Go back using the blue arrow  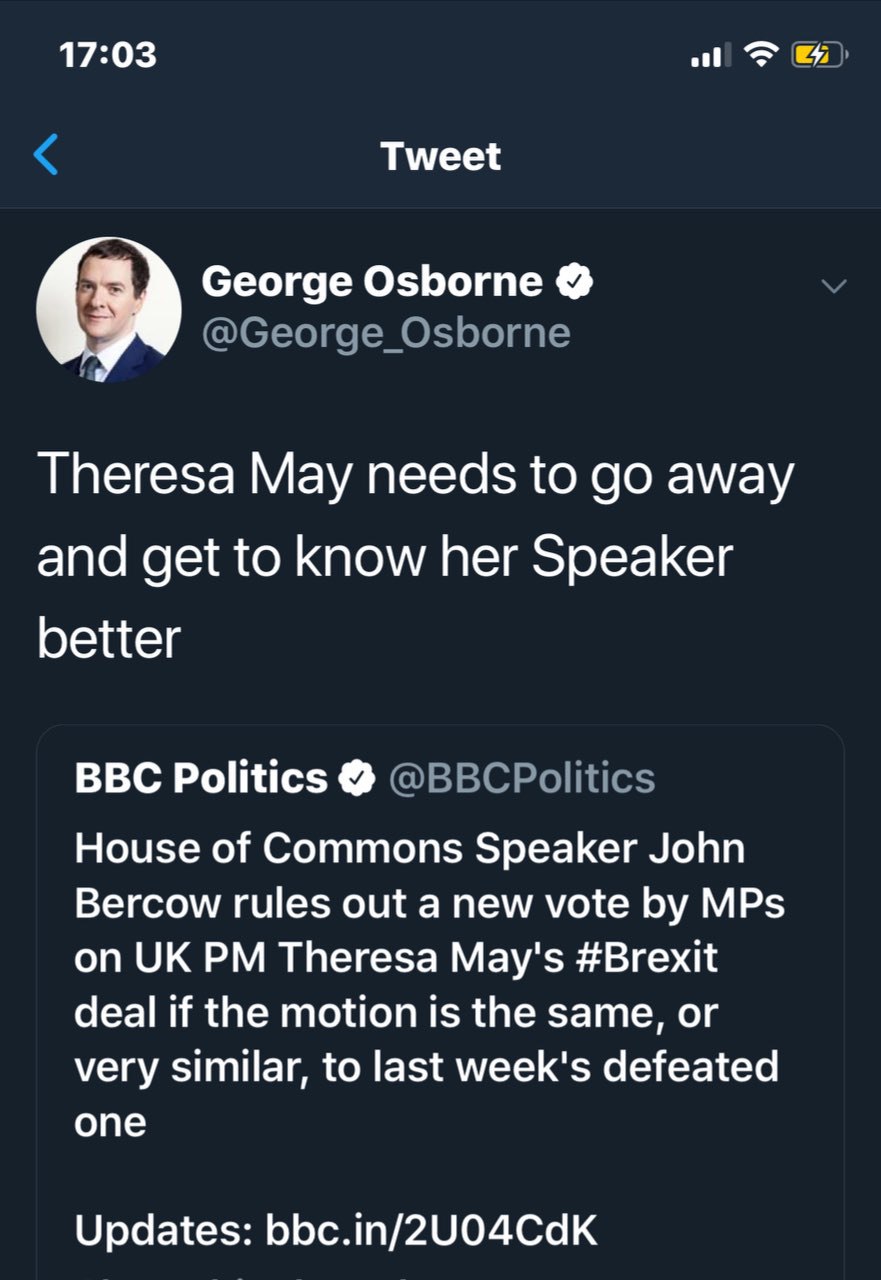click(46, 156)
